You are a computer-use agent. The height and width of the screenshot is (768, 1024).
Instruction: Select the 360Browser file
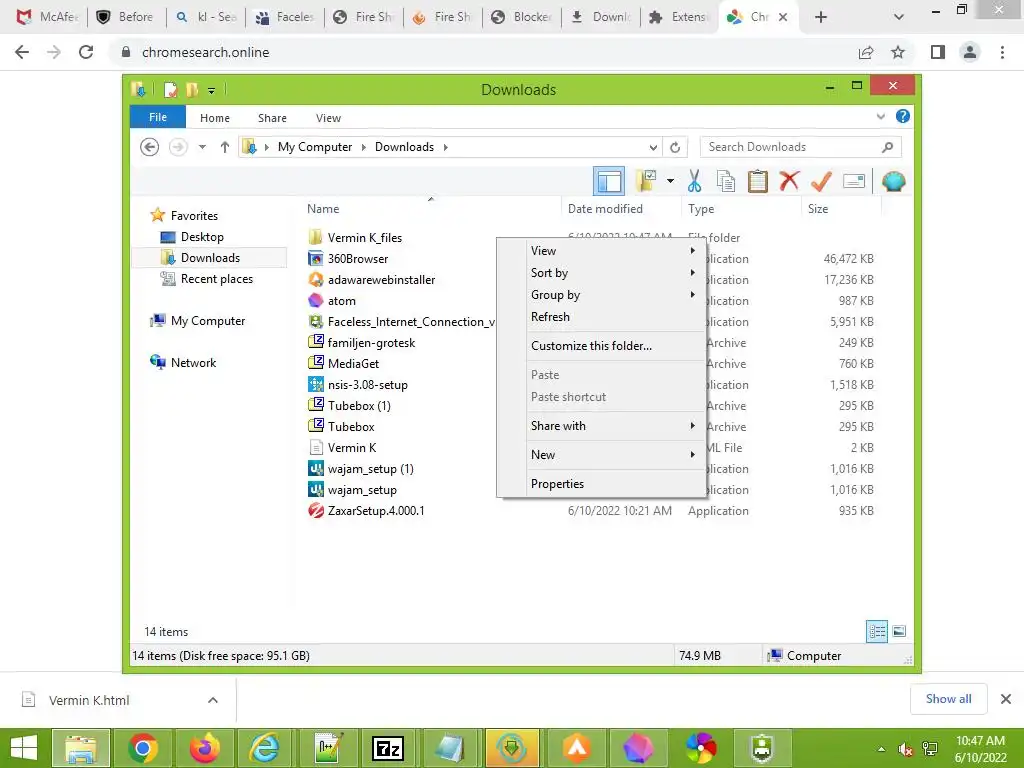click(357, 259)
